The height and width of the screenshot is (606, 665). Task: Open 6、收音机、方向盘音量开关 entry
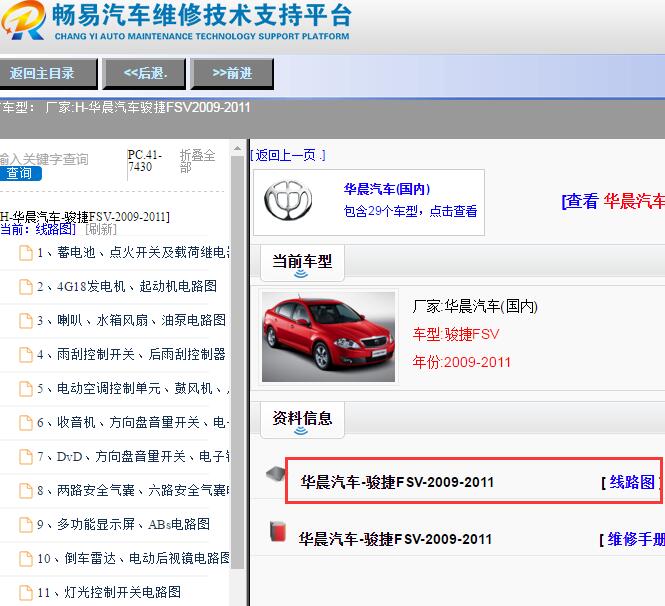(x=134, y=422)
